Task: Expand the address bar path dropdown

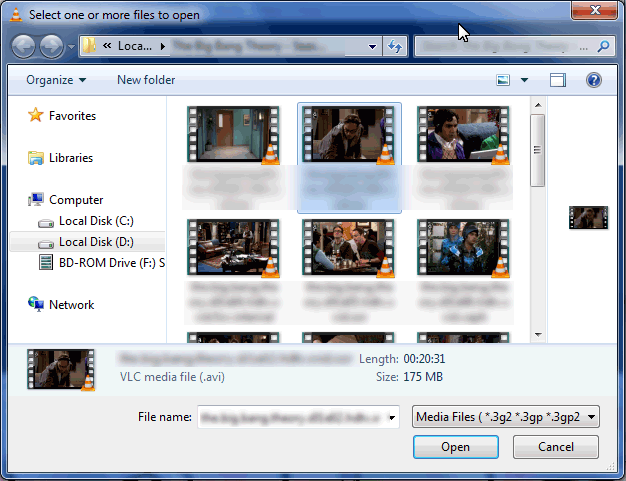Action: [372, 46]
